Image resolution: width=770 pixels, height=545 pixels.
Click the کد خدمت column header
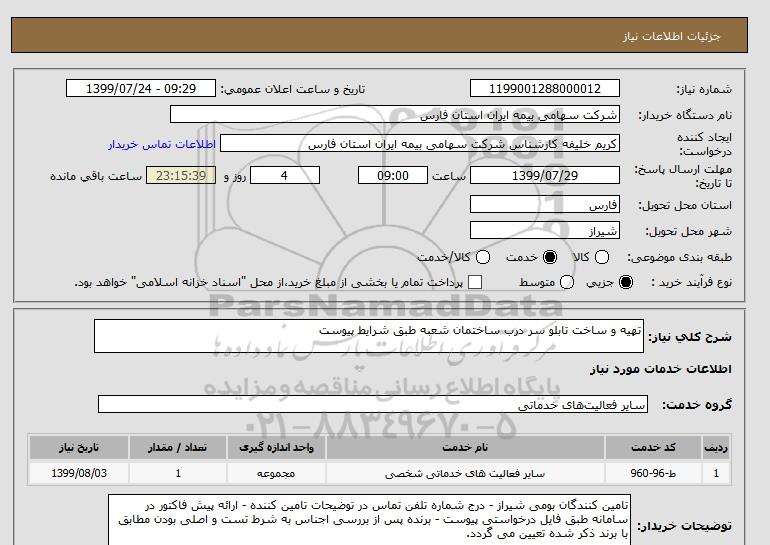pos(653,447)
